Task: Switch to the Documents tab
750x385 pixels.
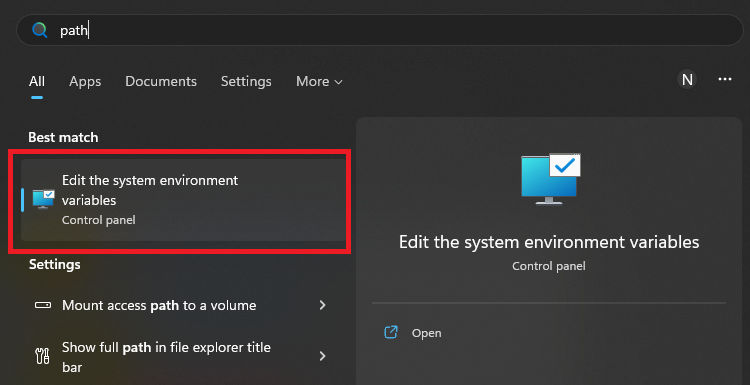Action: point(161,81)
